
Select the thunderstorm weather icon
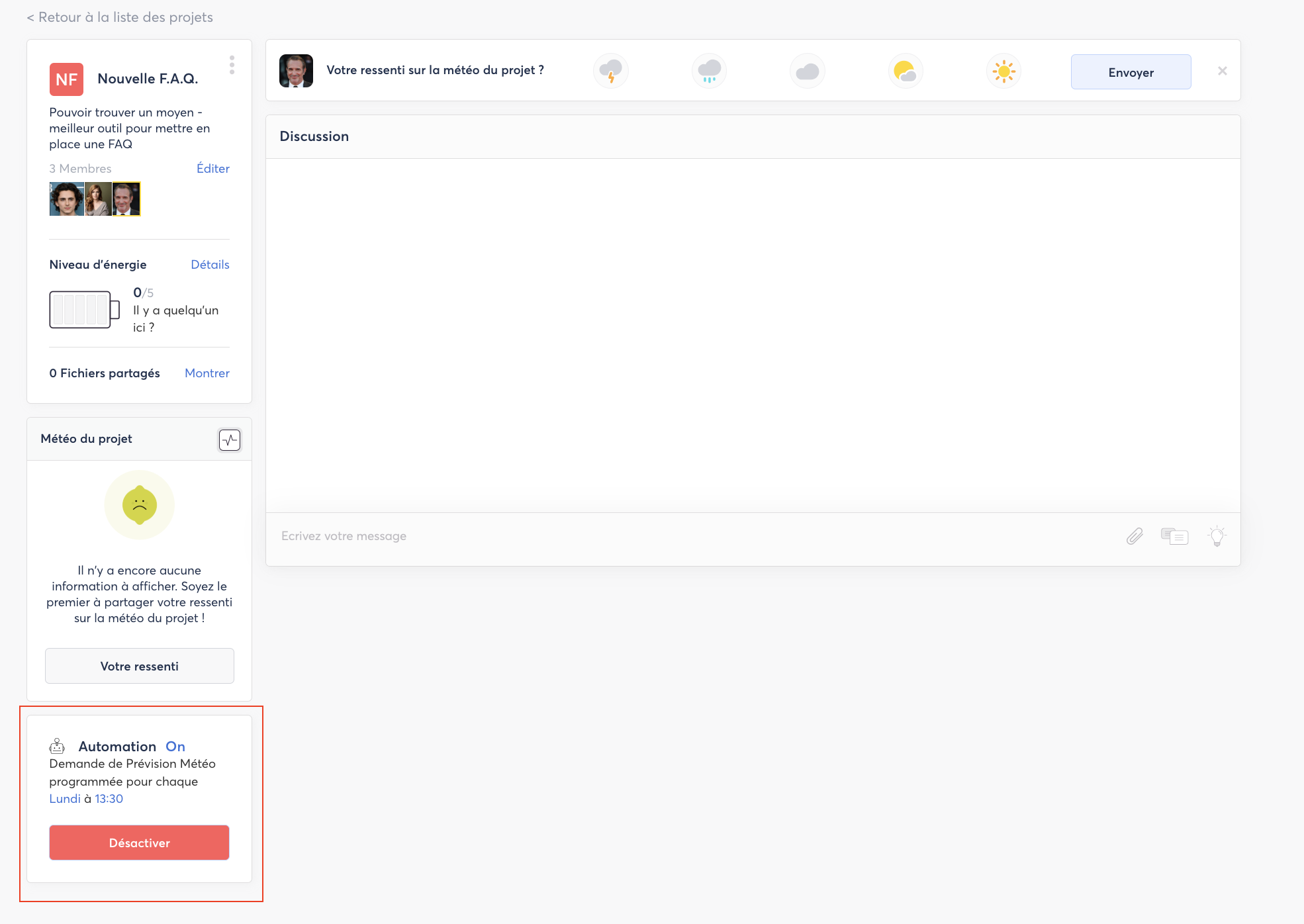pos(610,71)
